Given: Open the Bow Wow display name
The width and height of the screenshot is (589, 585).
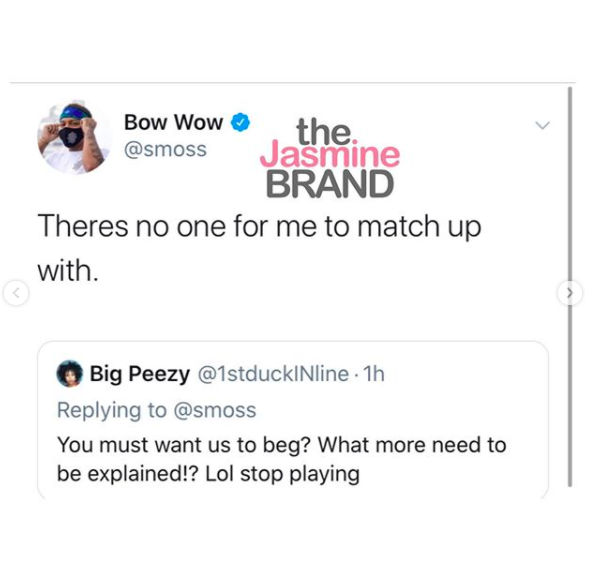Looking at the screenshot, I should pos(174,122).
